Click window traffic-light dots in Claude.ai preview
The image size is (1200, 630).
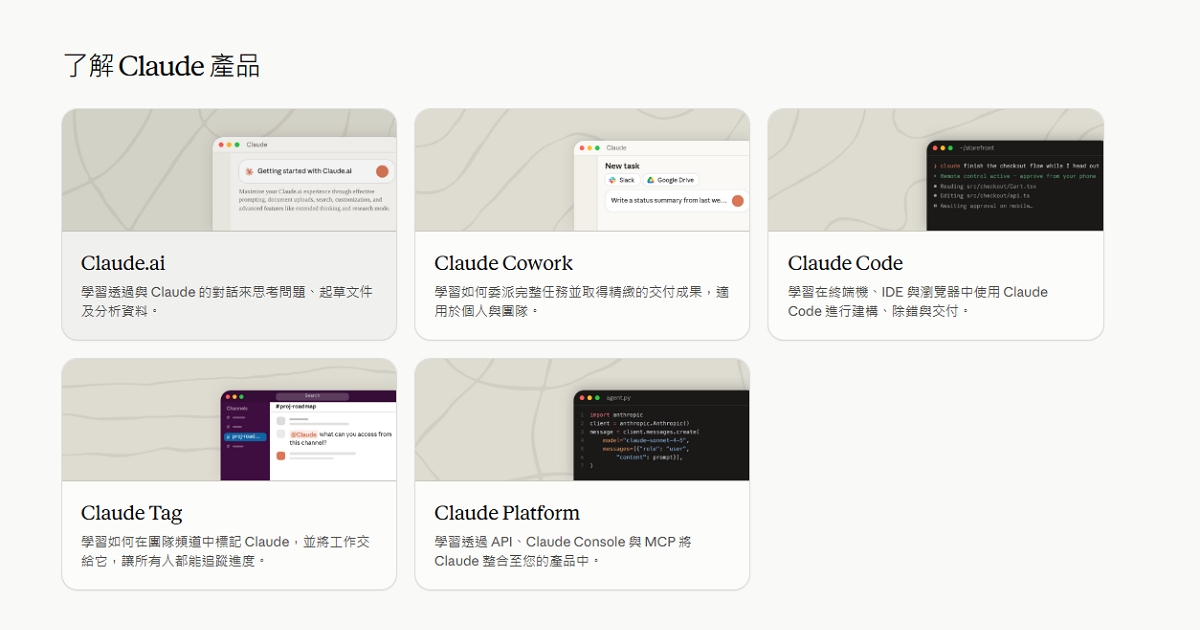pos(228,145)
